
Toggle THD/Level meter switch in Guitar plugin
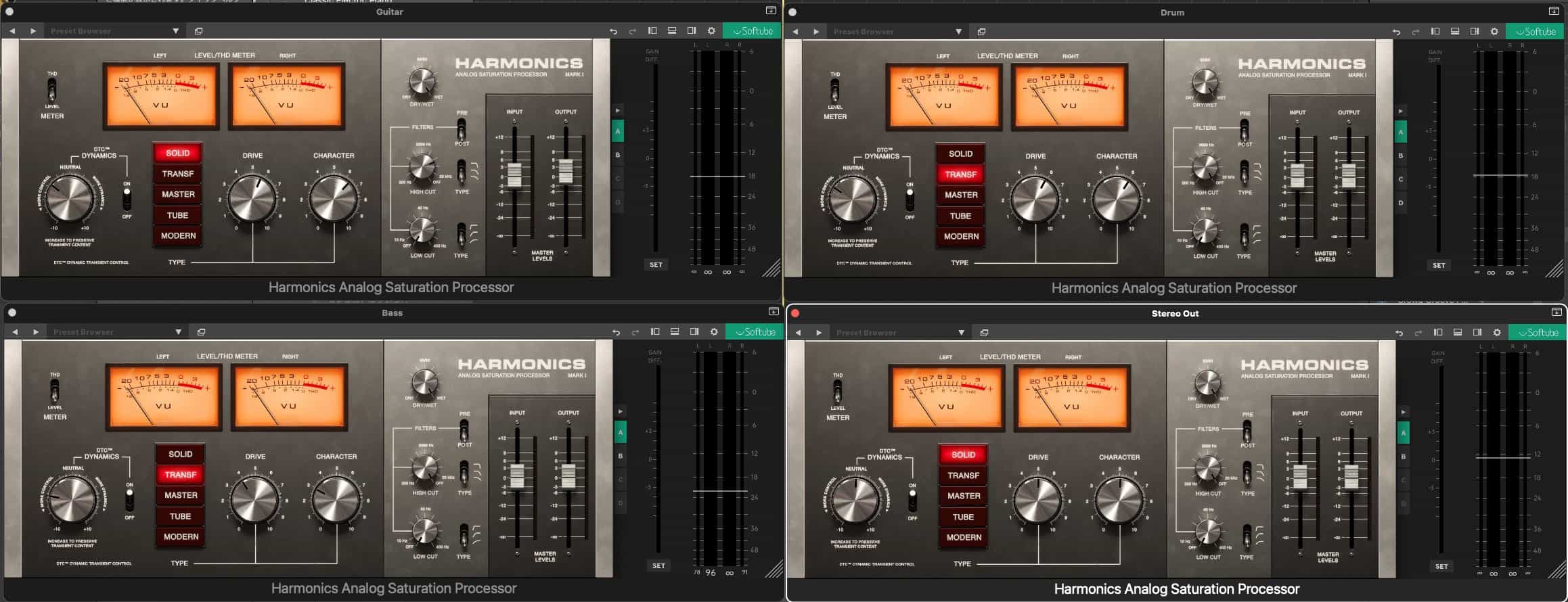point(52,89)
